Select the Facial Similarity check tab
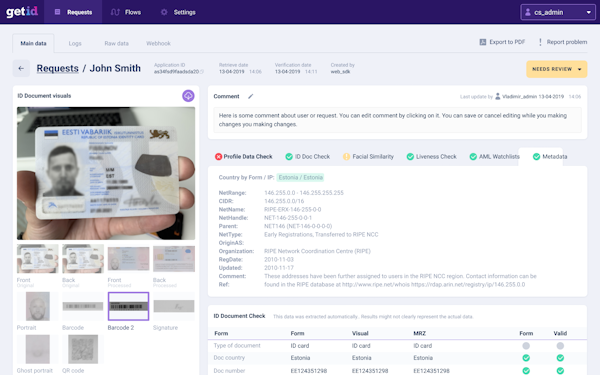Screen dimensions: 600x375 point(368,157)
